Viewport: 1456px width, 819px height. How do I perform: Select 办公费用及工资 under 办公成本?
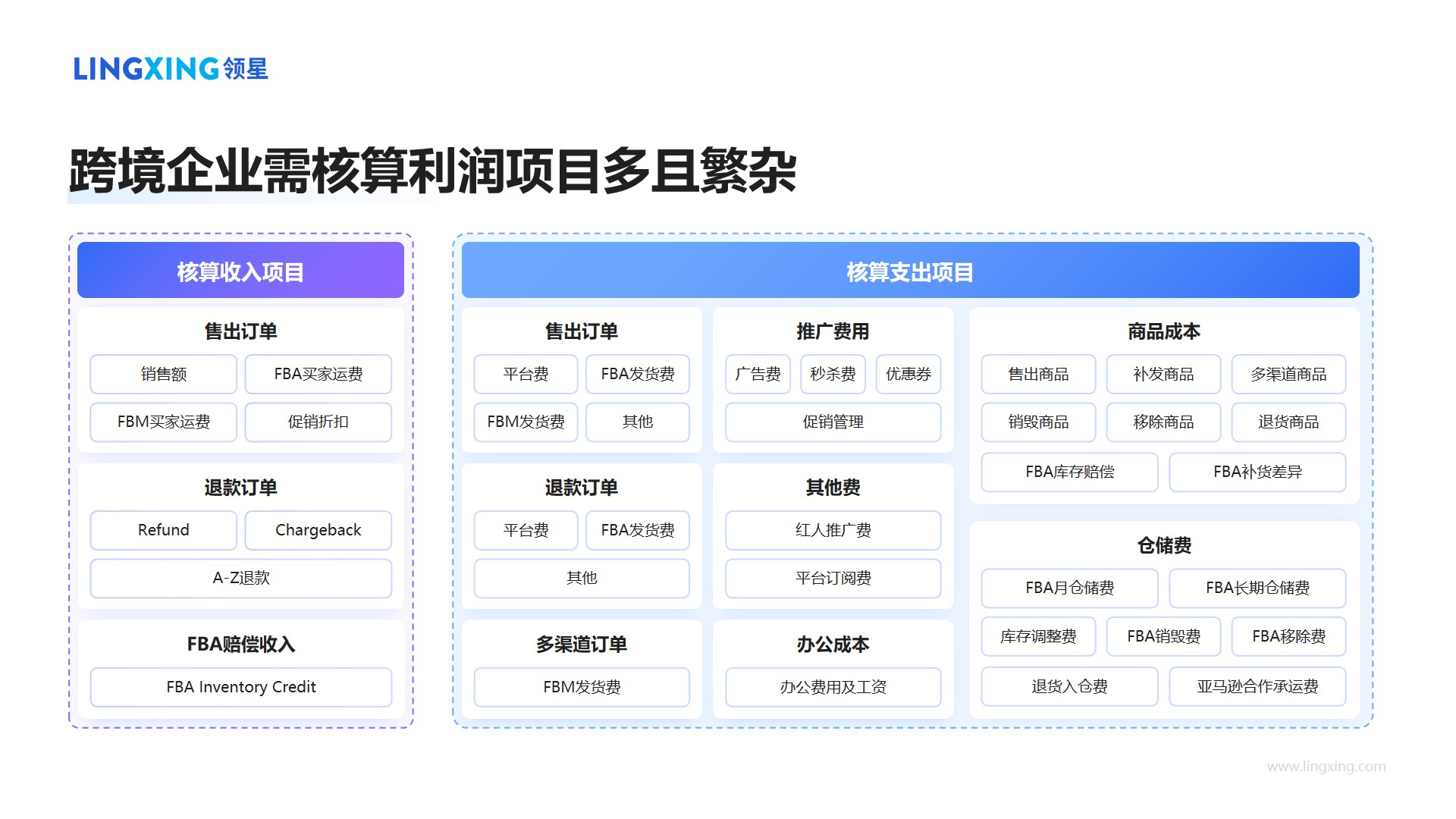[x=833, y=687]
